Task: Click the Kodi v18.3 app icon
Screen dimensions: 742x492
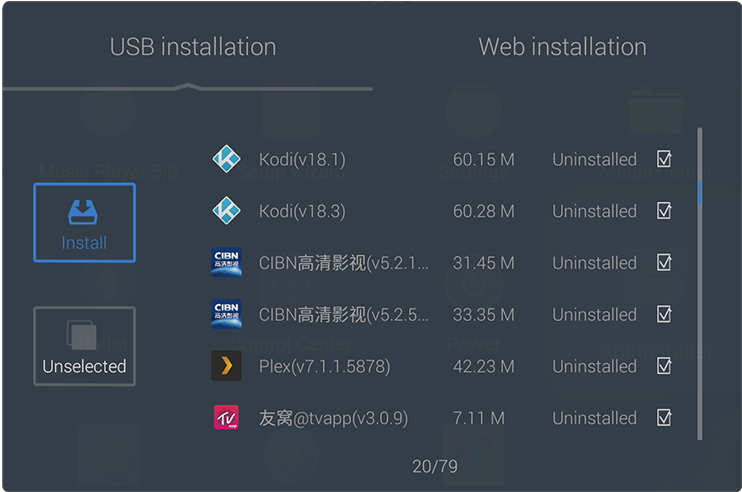Action: point(226,211)
